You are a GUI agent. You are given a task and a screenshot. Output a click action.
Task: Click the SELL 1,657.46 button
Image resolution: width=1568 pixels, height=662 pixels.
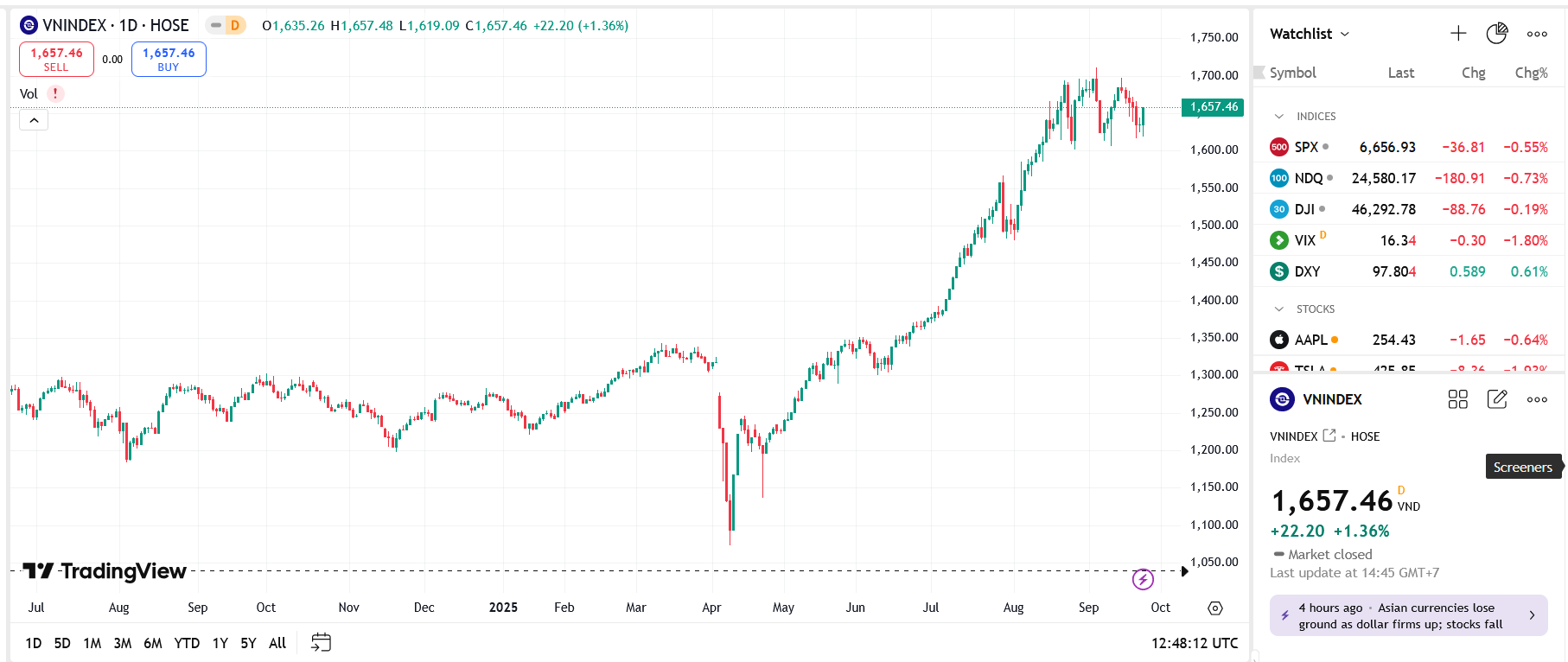click(x=56, y=60)
